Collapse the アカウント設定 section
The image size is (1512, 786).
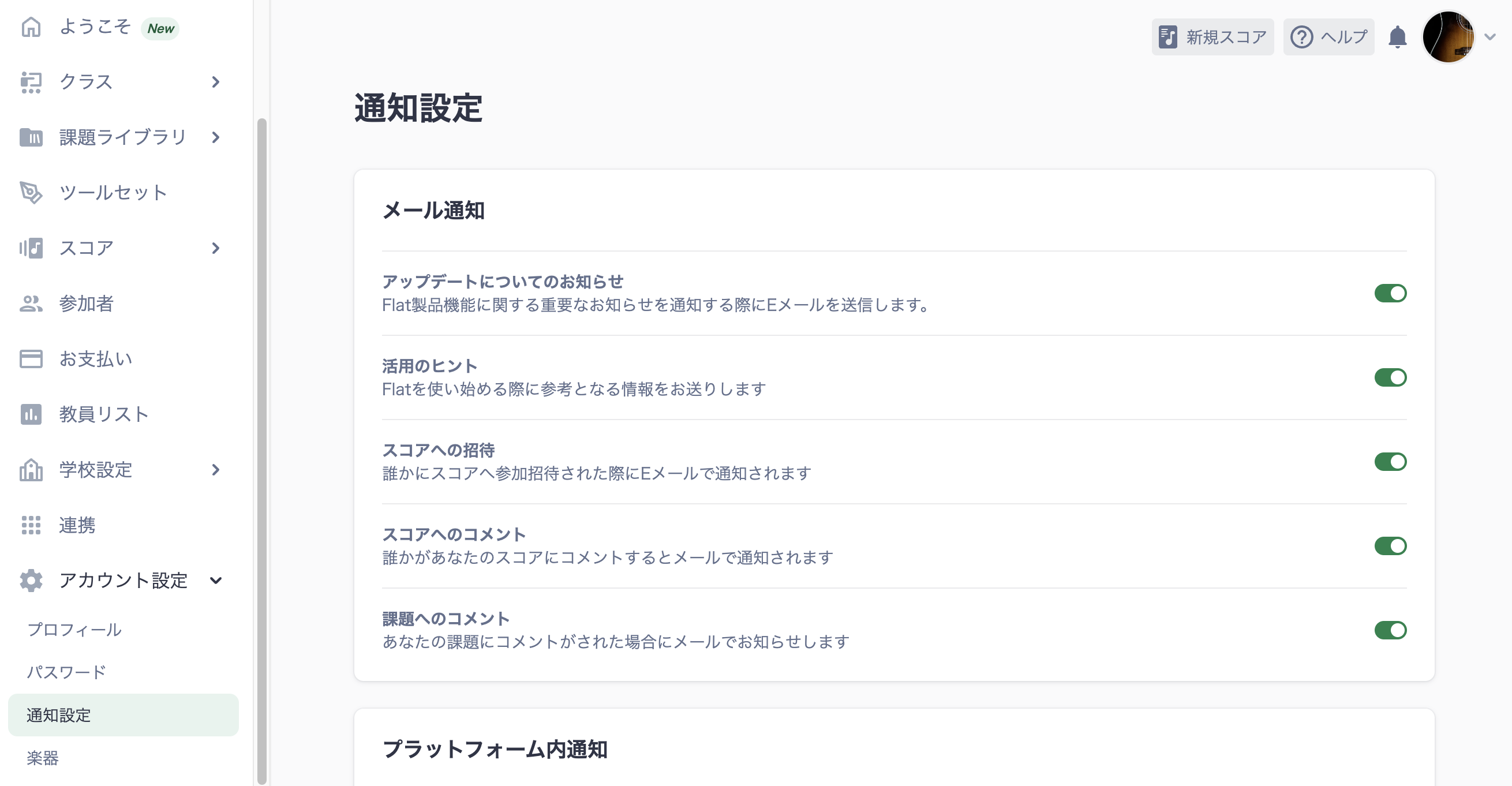coord(215,581)
